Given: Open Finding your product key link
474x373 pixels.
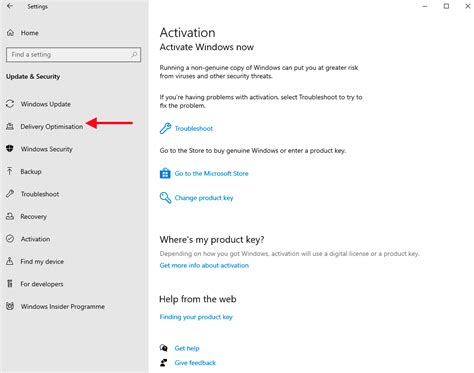Looking at the screenshot, I should pos(196,317).
